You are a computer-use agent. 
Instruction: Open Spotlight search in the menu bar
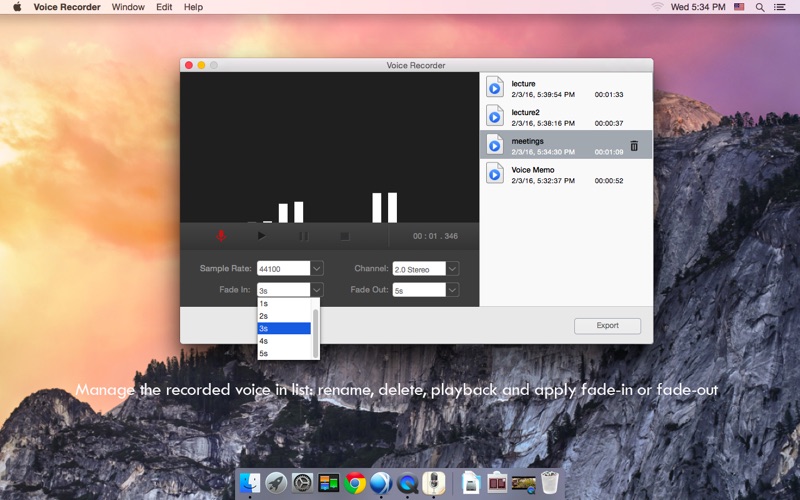760,7
